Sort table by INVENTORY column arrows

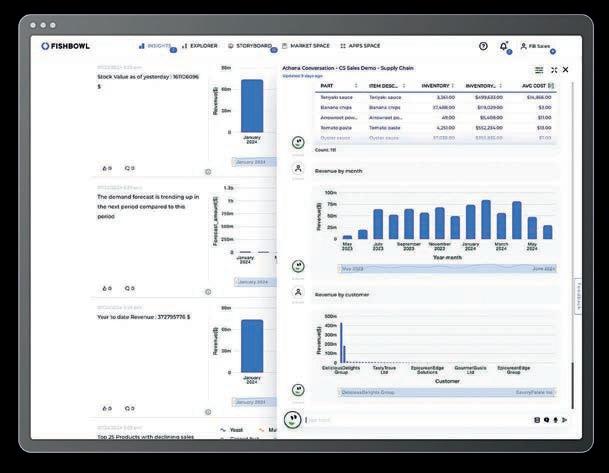[x=452, y=85]
